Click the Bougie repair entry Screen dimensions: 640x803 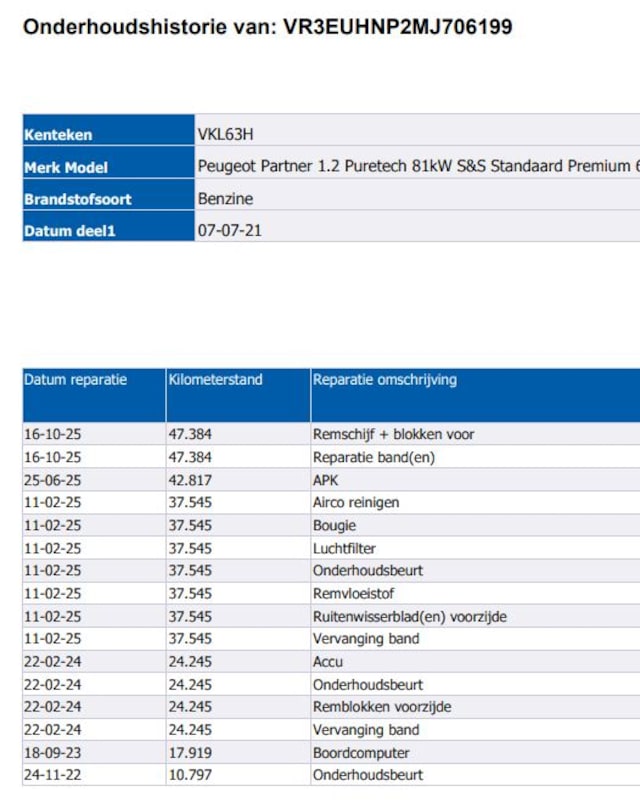pos(334,526)
